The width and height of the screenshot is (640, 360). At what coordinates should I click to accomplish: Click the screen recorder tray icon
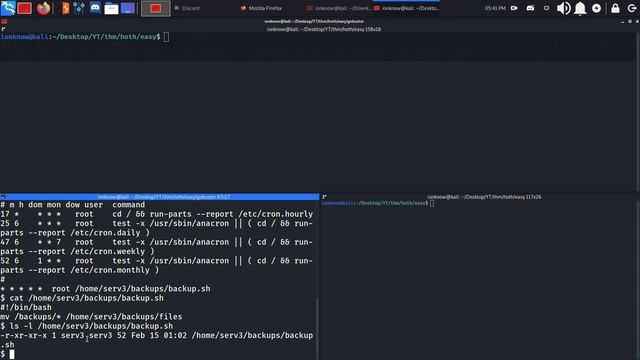(514, 8)
